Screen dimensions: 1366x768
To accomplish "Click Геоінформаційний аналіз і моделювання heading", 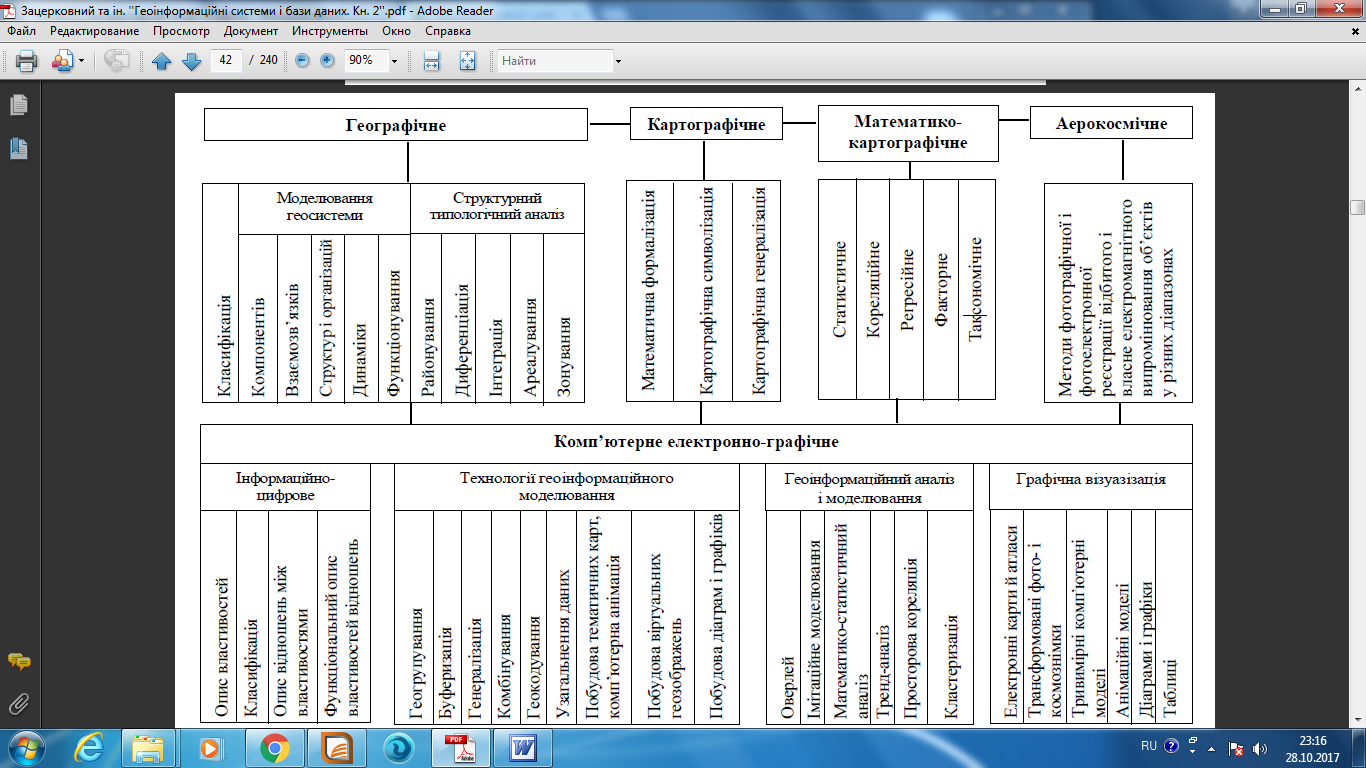I will pos(869,488).
